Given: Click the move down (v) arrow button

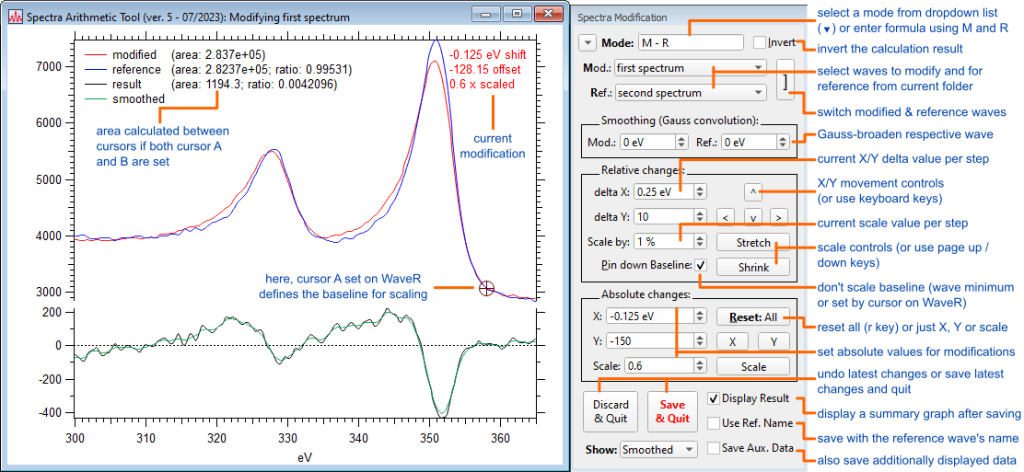Looking at the screenshot, I should tap(752, 217).
